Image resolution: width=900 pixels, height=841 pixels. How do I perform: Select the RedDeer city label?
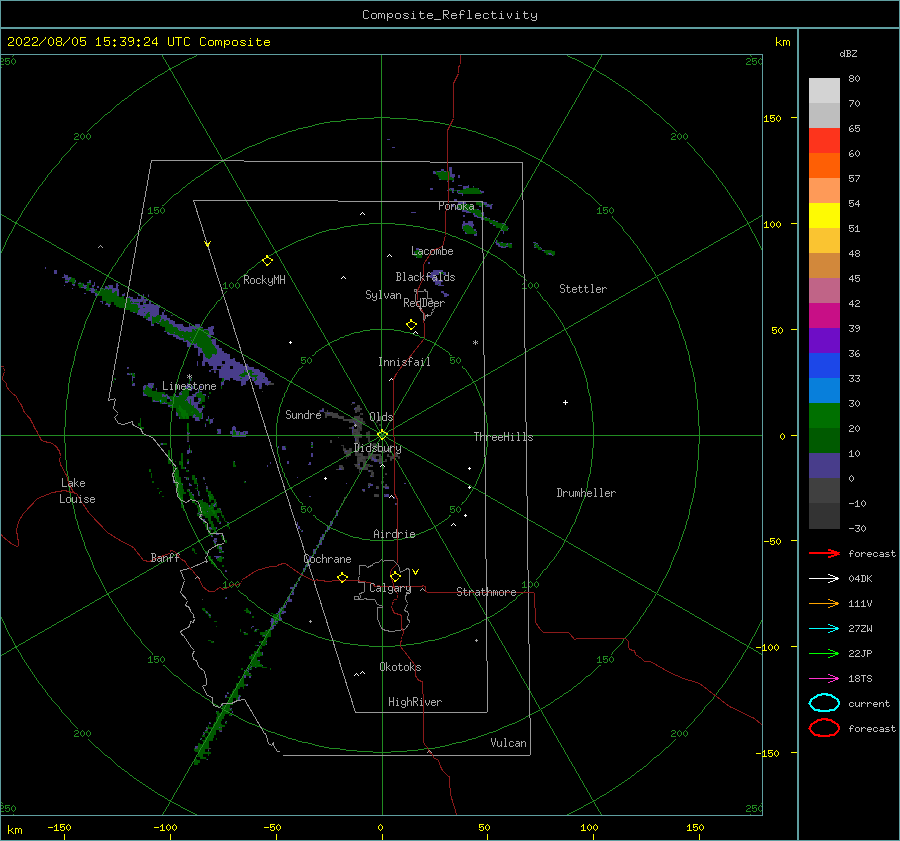[424, 303]
